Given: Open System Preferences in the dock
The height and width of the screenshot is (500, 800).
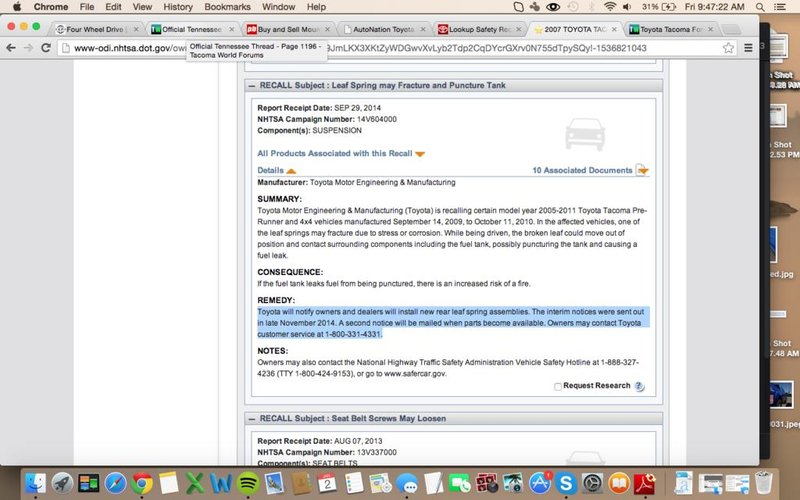Looking at the screenshot, I should pos(592,483).
